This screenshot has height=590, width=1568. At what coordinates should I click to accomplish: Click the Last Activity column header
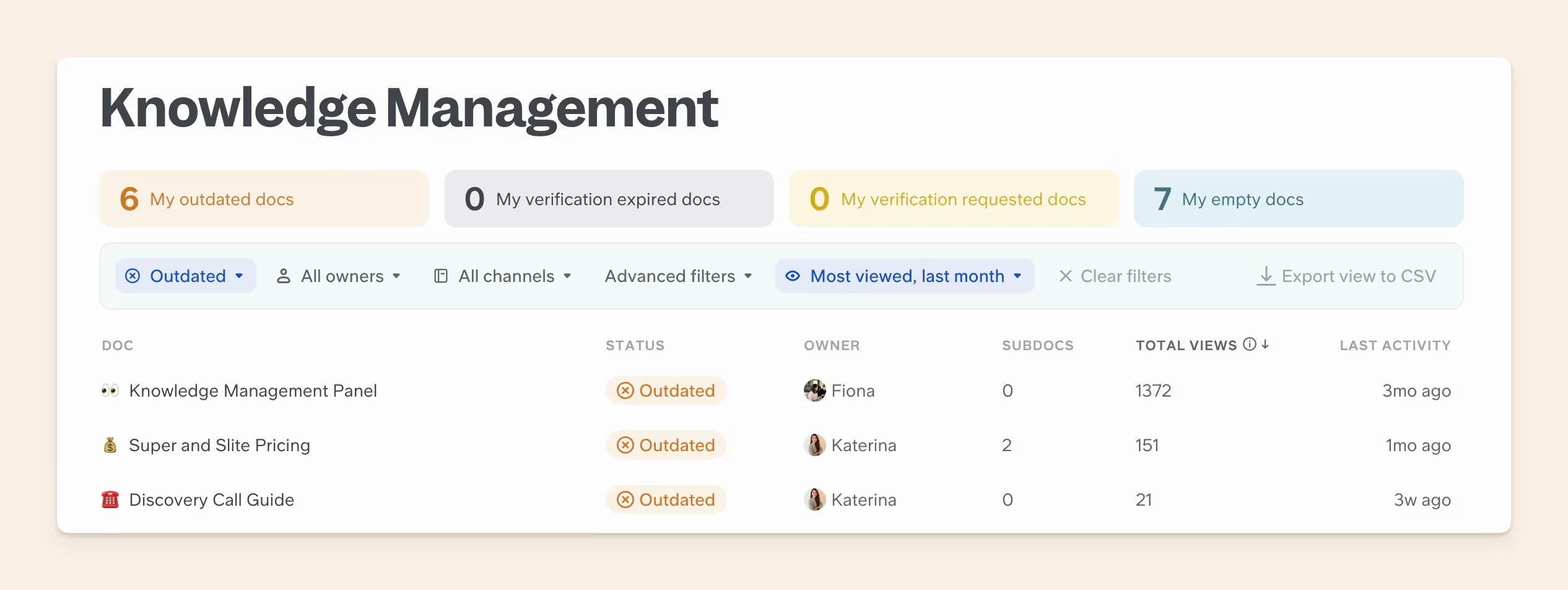click(1395, 345)
